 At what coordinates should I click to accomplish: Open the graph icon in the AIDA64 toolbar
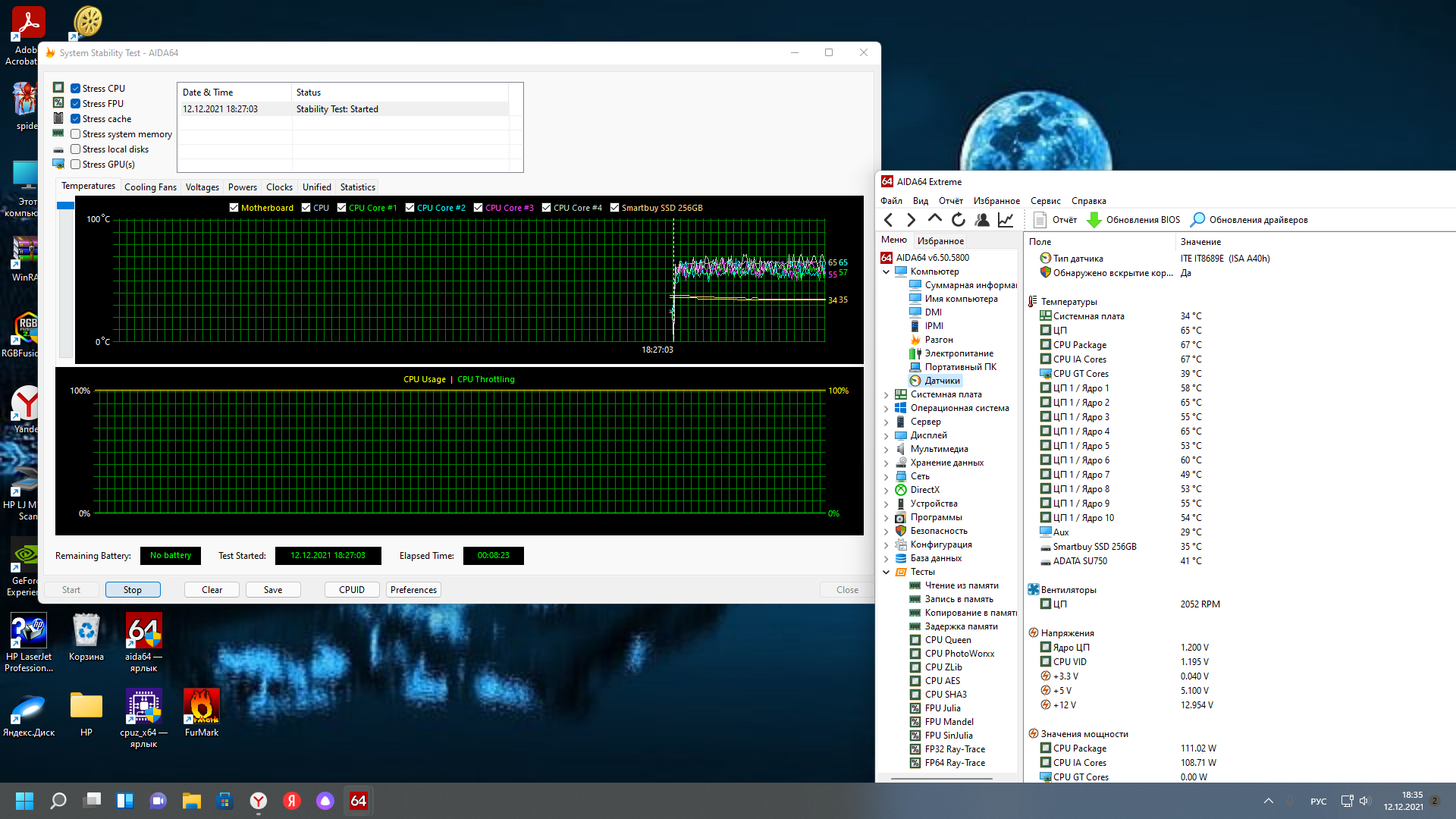(x=1006, y=220)
